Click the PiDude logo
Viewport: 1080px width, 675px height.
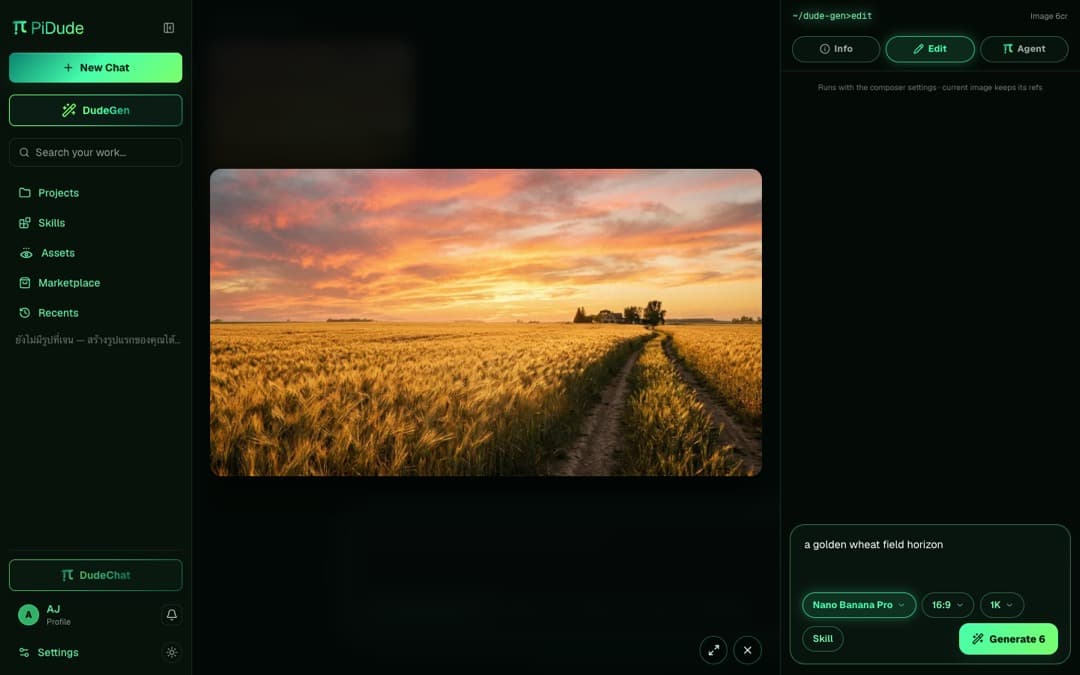pos(48,28)
